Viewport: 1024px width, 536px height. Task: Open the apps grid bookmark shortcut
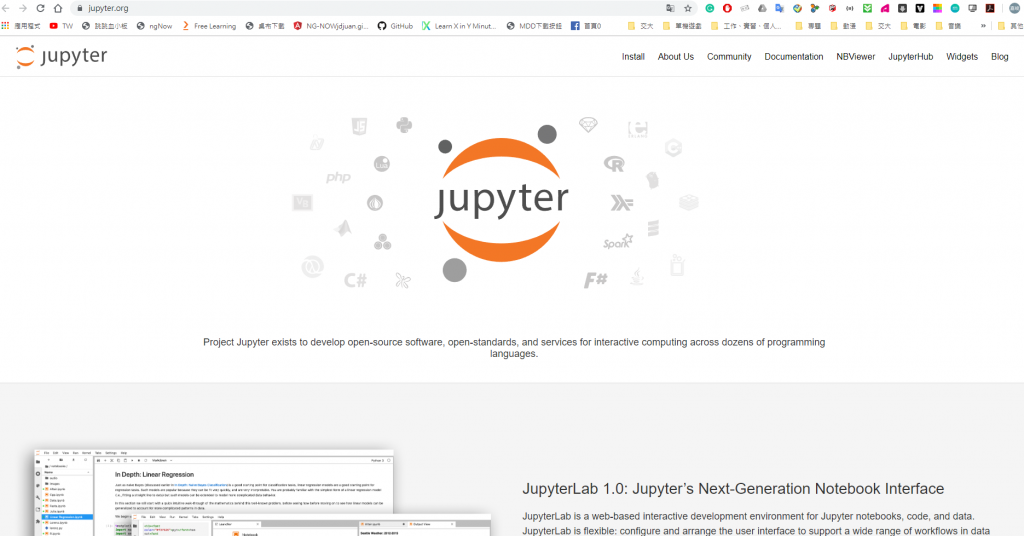click(21, 26)
